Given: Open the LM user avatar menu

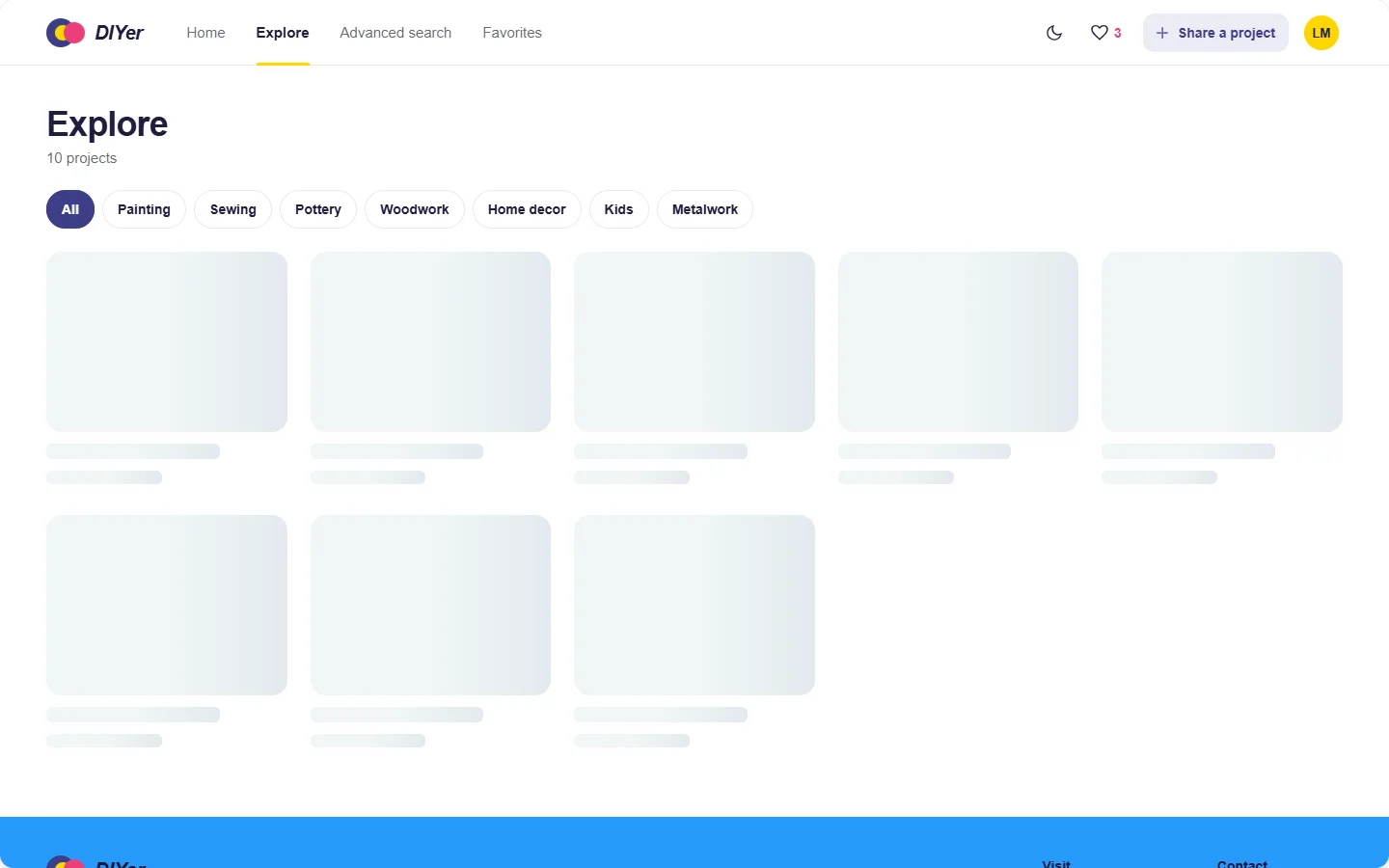Looking at the screenshot, I should tap(1321, 33).
